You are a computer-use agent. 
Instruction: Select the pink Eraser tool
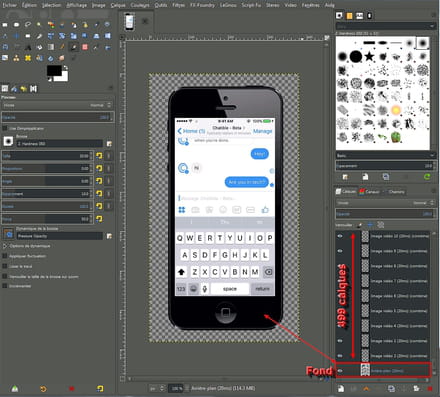[85, 47]
